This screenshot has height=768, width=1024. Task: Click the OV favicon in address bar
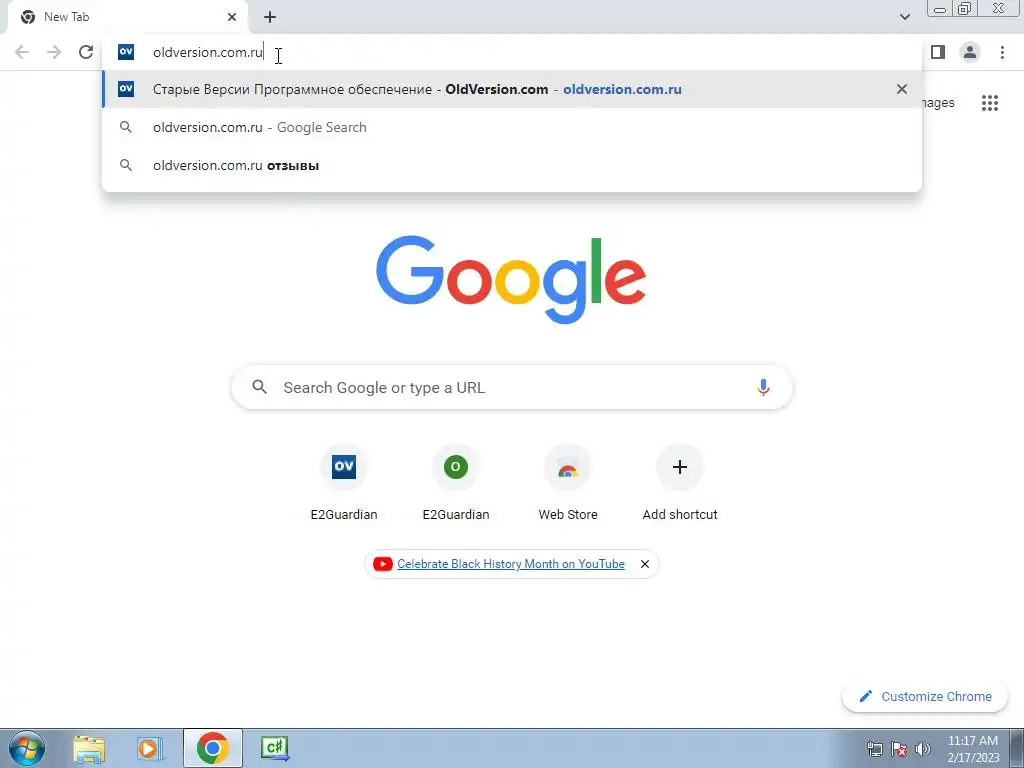[x=126, y=52]
